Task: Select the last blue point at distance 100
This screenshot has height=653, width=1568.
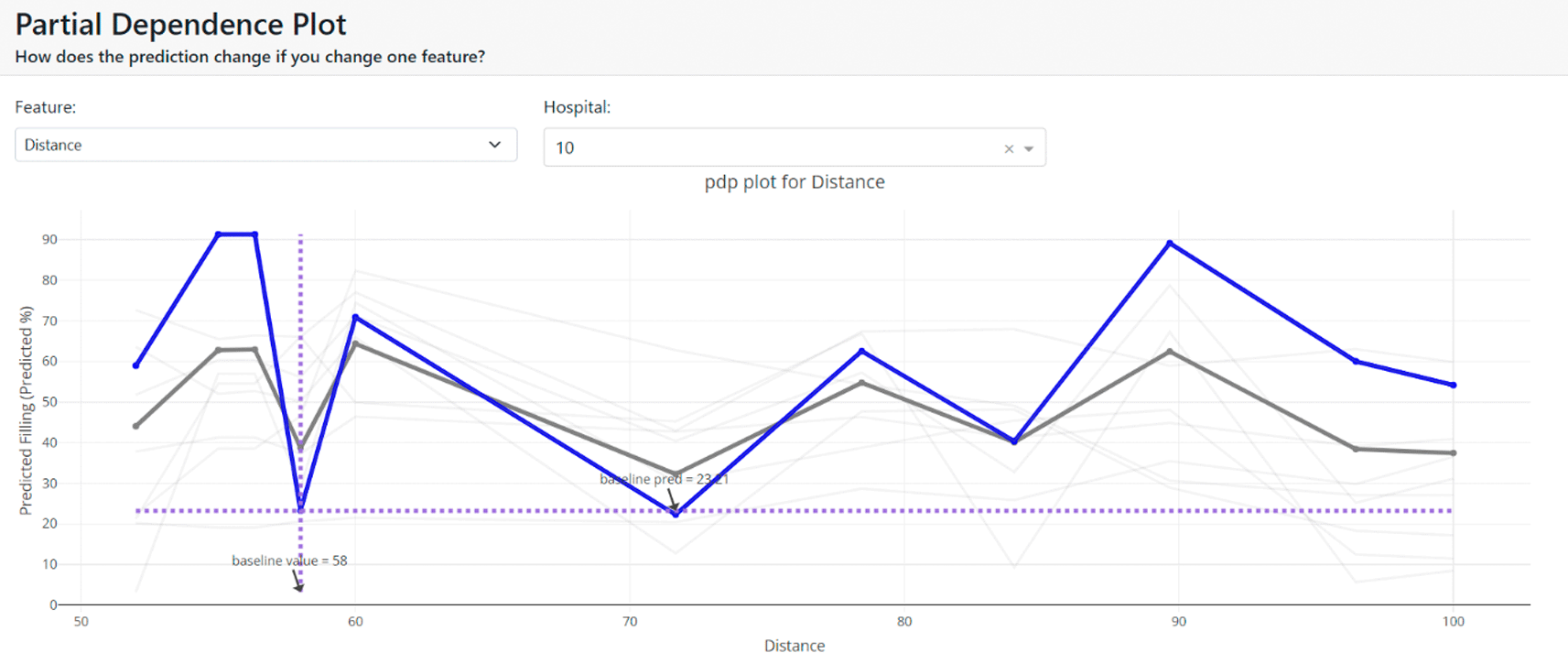Action: pyautogui.click(x=1453, y=385)
